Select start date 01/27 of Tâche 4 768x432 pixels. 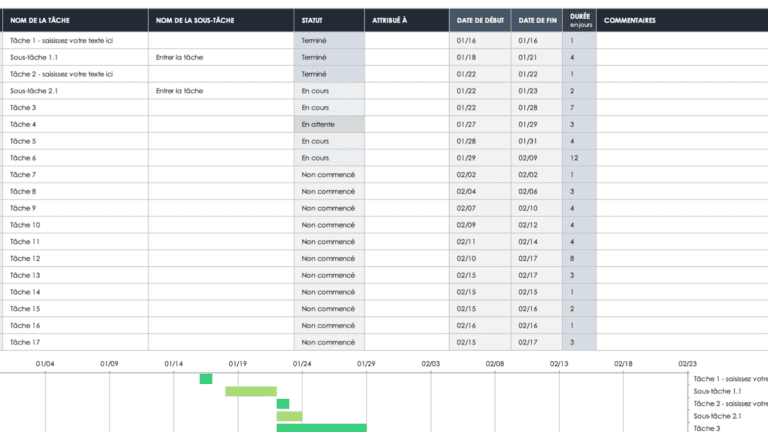[x=480, y=124]
